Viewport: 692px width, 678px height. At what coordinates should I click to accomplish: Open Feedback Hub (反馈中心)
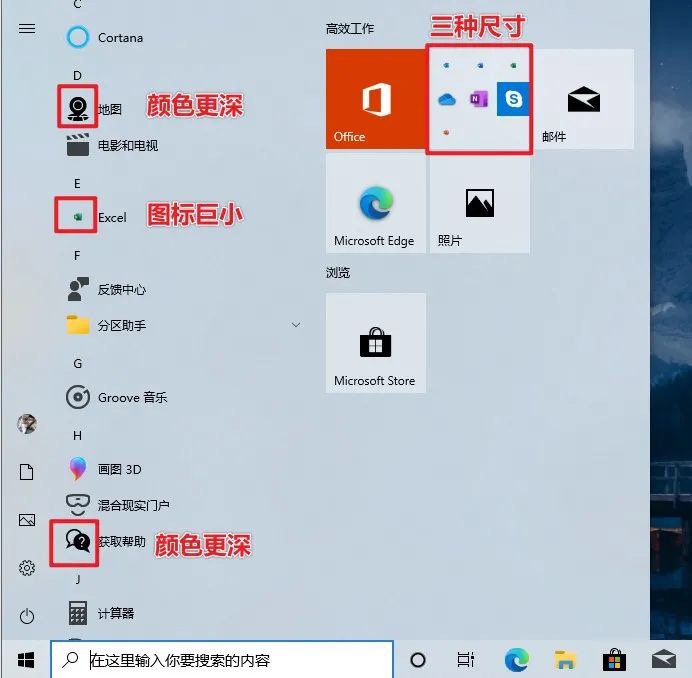pos(106,290)
